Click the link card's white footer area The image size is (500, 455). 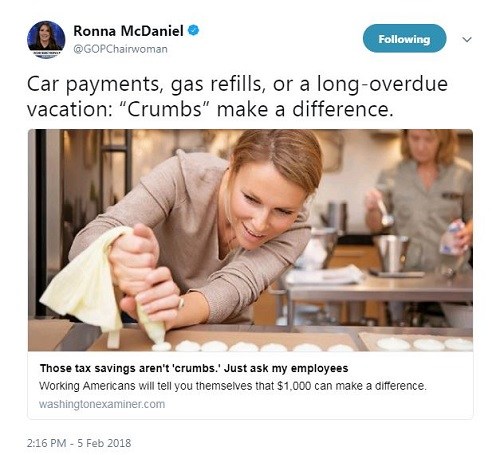[250, 385]
